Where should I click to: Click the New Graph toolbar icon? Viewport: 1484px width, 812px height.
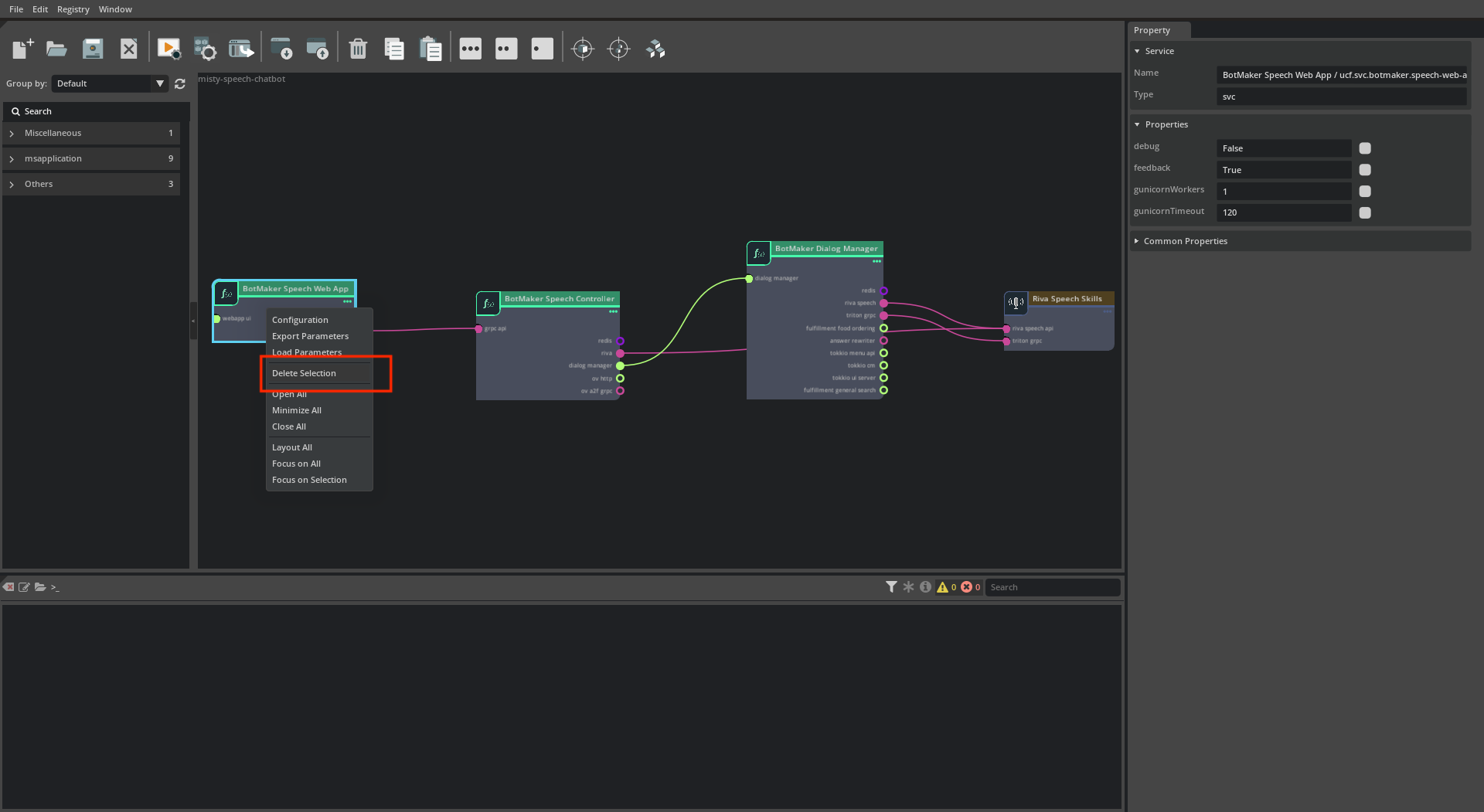23,49
